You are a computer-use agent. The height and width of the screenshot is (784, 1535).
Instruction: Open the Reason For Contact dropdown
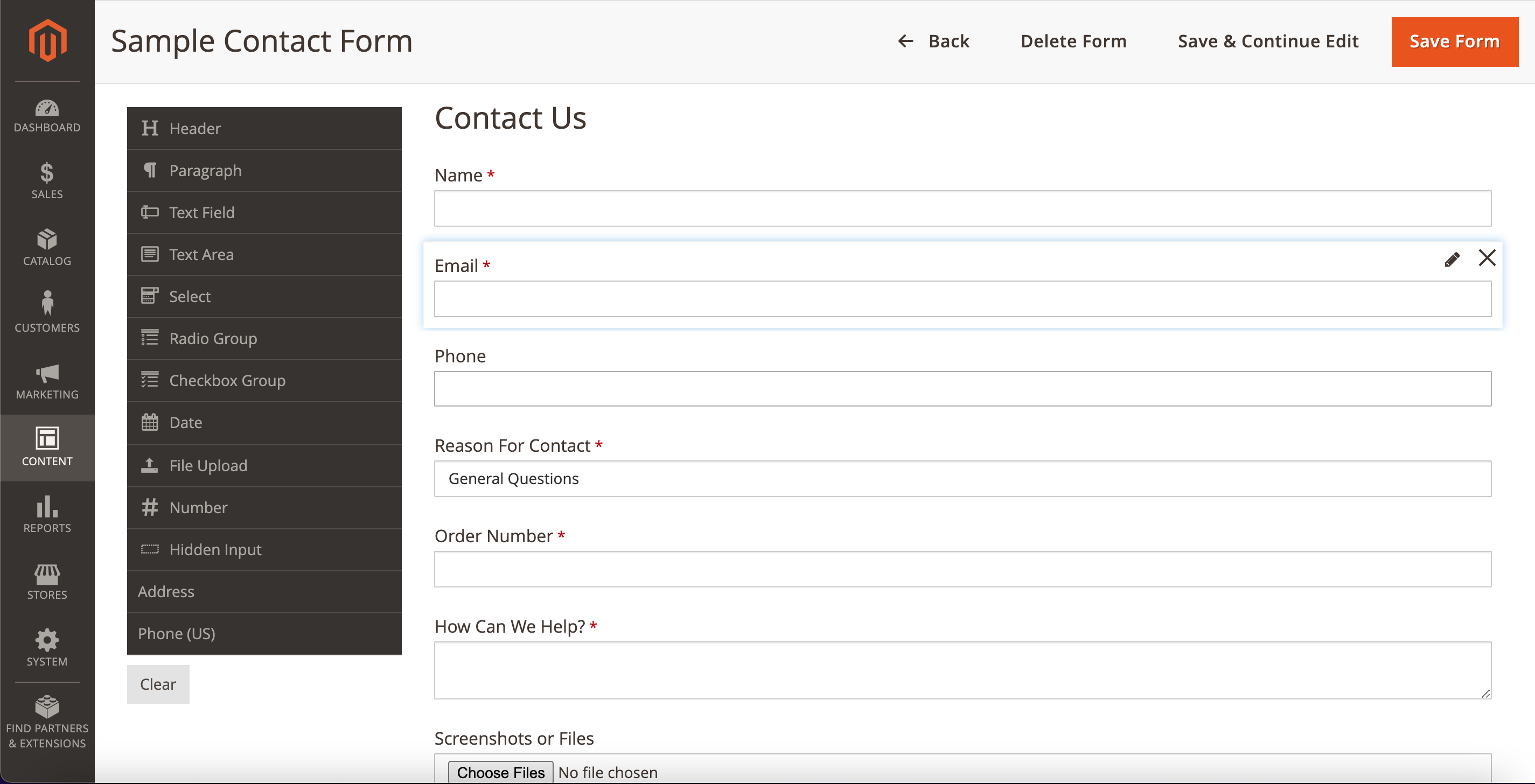click(962, 478)
